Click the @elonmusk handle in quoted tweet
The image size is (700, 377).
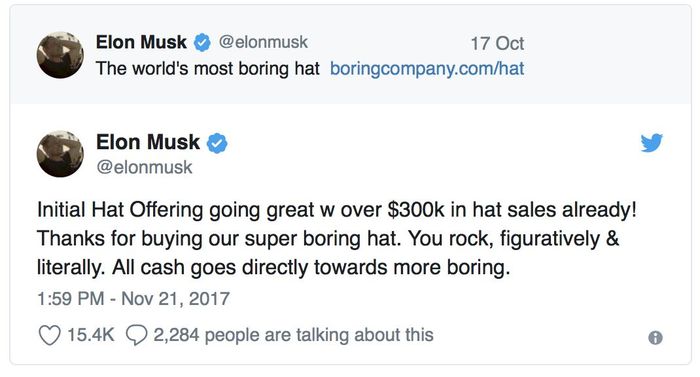(x=263, y=42)
